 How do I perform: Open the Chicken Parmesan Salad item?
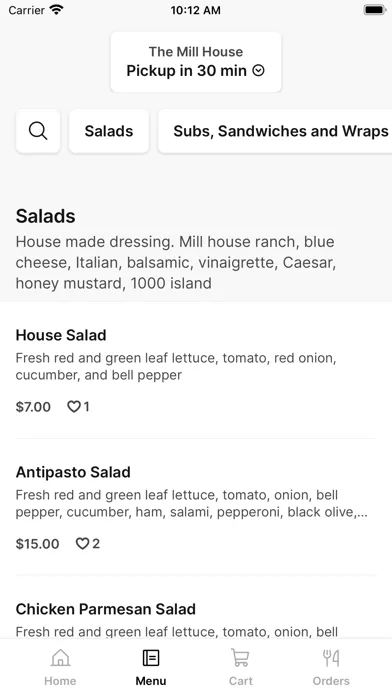(196, 619)
